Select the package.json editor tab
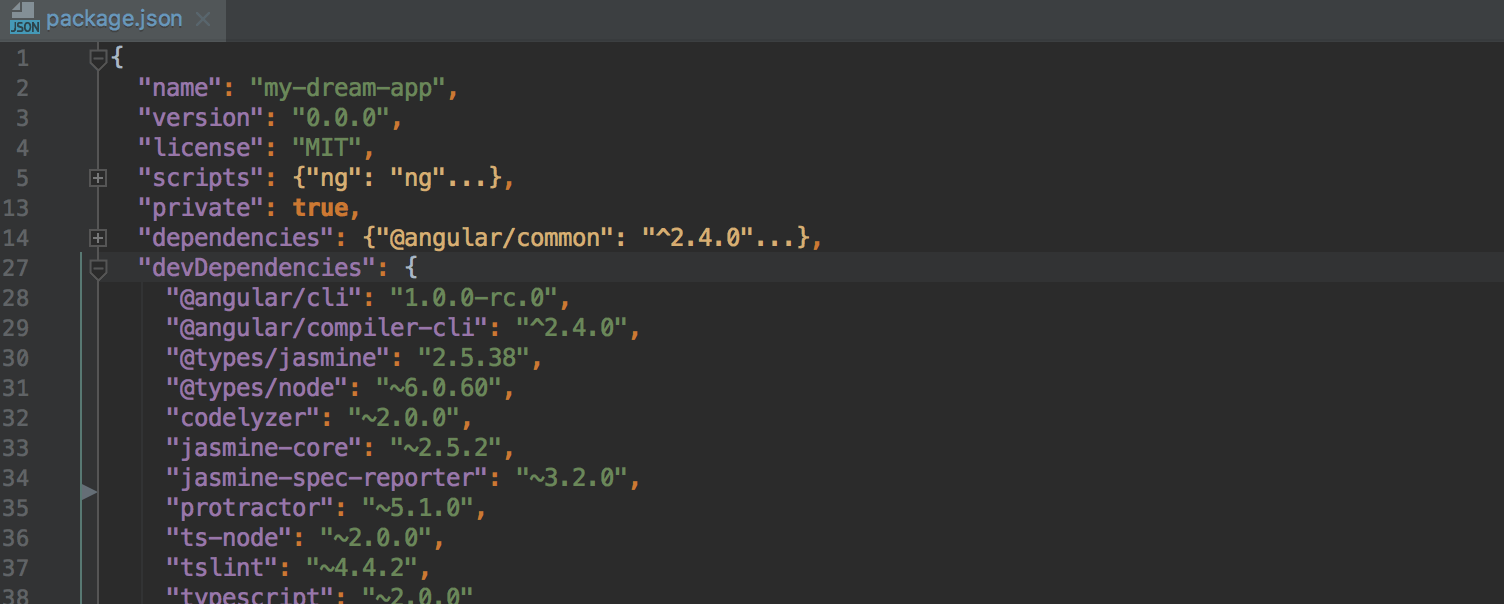The image size is (1504, 604). click(x=112, y=19)
